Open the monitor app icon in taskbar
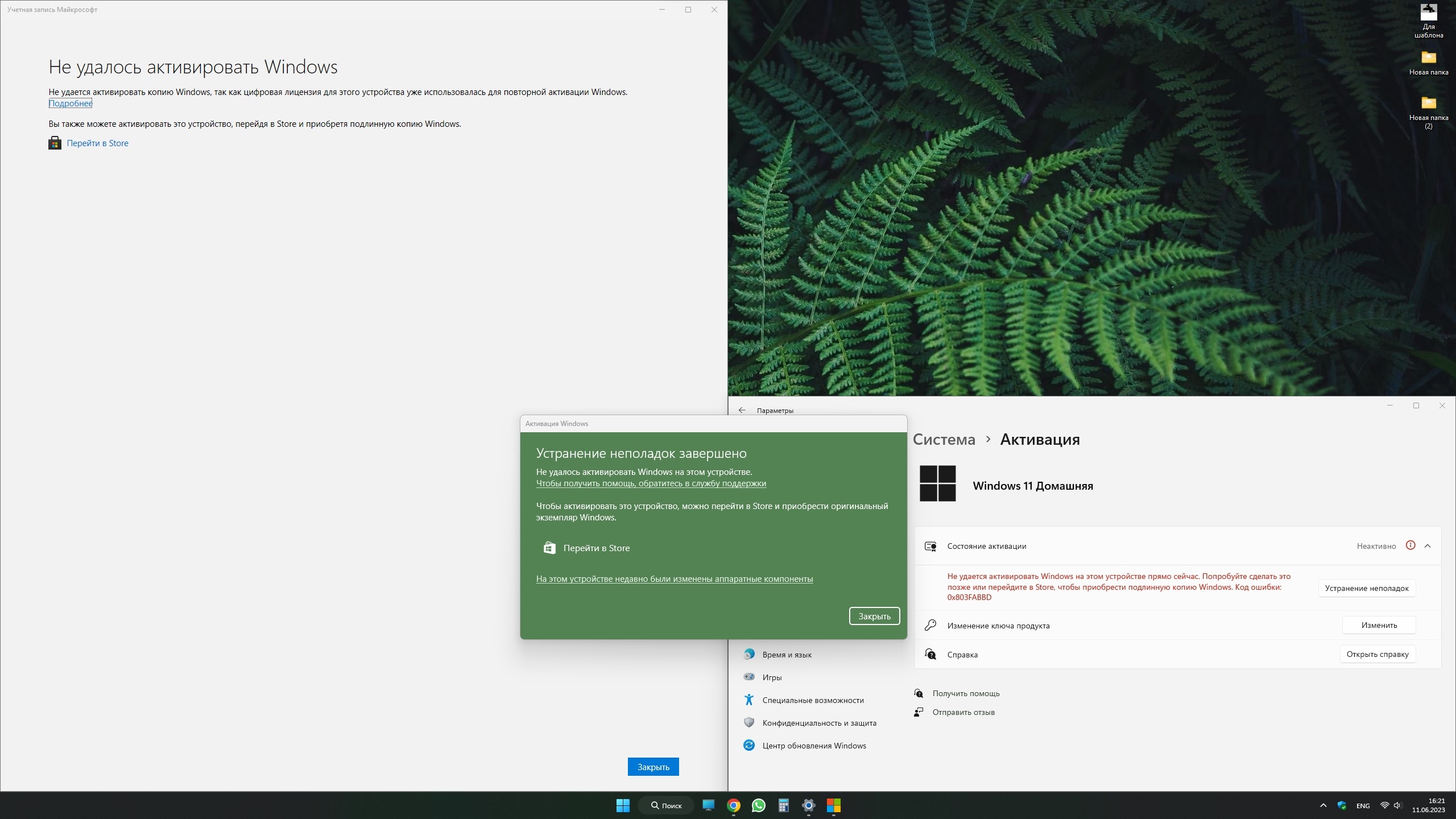This screenshot has height=819, width=1456. (x=709, y=805)
